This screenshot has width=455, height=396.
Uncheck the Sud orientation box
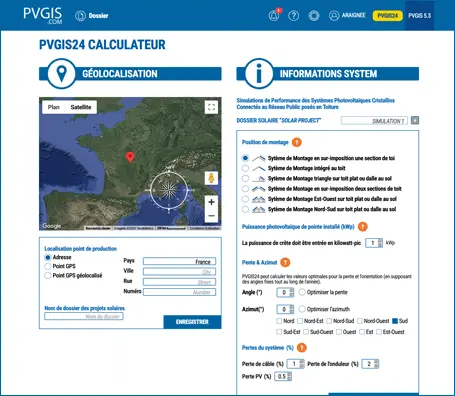pyautogui.click(x=395, y=321)
